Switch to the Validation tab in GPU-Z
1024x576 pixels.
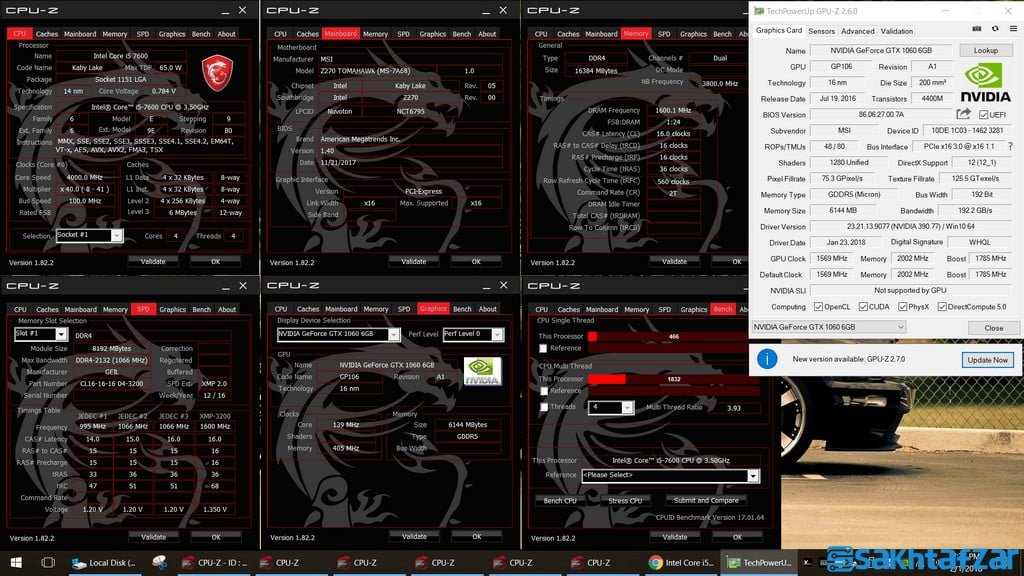click(x=897, y=31)
